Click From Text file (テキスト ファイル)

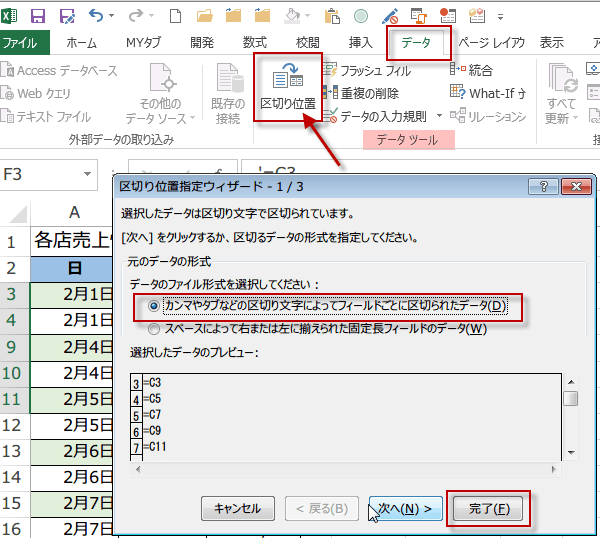46,116
